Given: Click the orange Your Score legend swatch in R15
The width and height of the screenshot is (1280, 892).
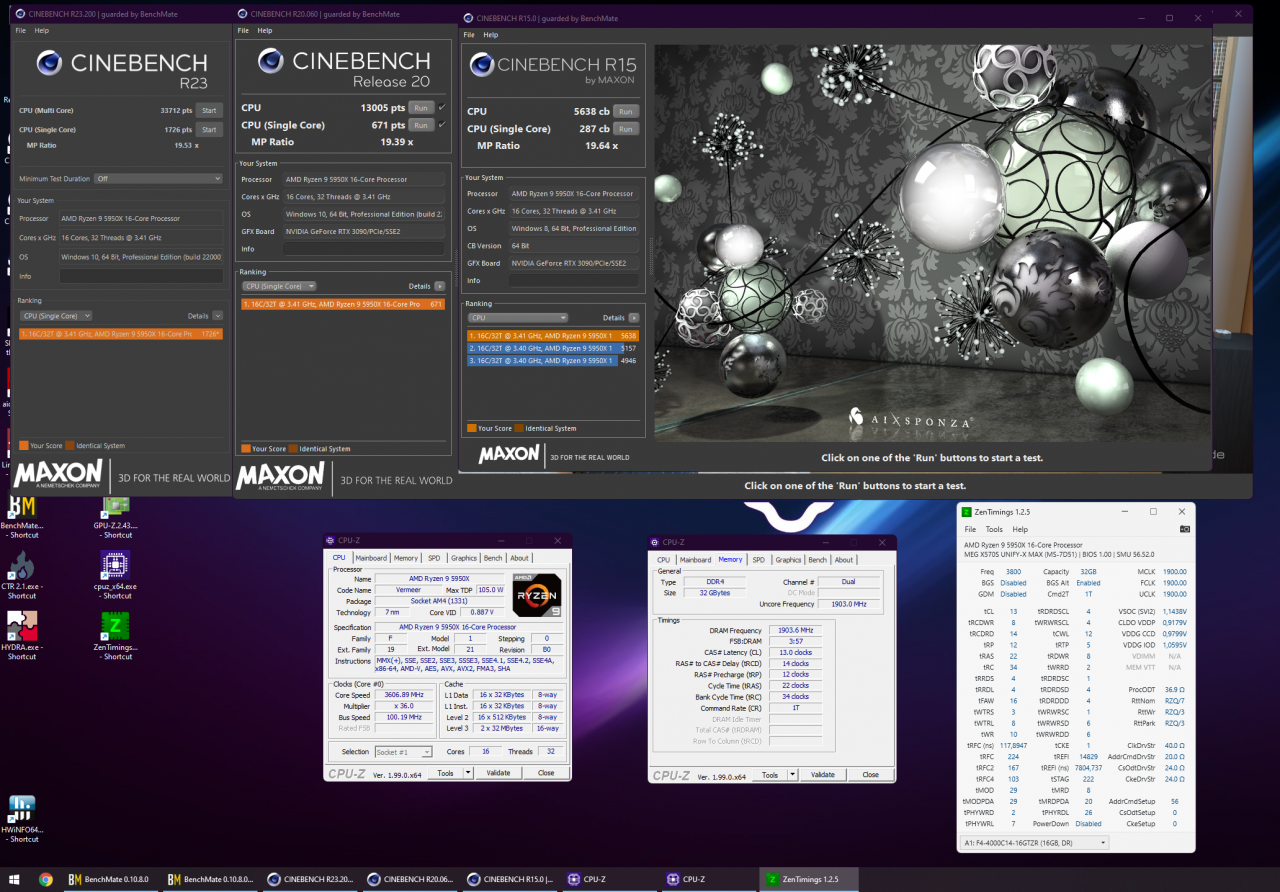Looking at the screenshot, I should click(x=472, y=428).
